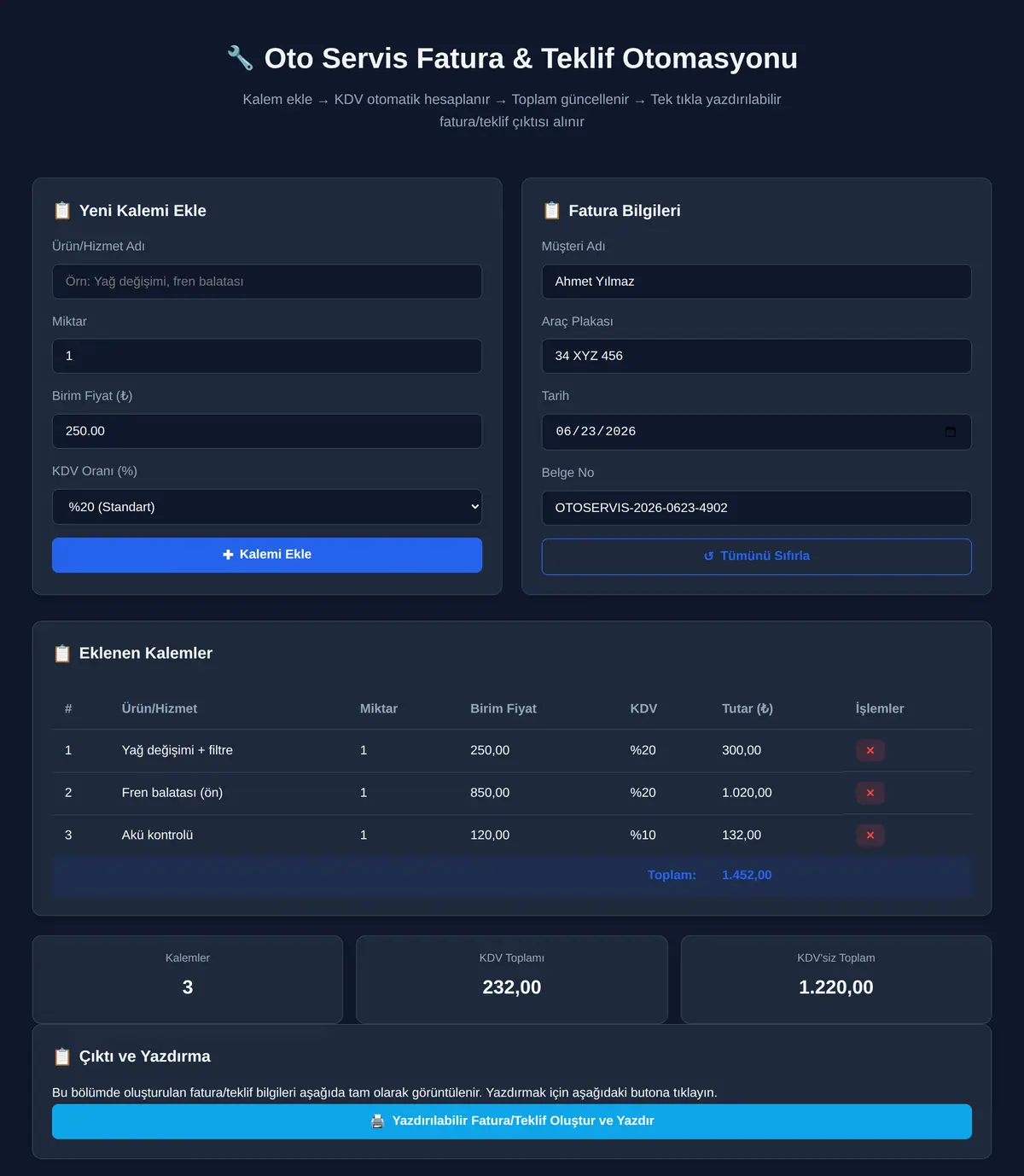Viewport: 1024px width, 1176px height.
Task: Click the Ürün/Hizmet column header
Action: tap(160, 708)
